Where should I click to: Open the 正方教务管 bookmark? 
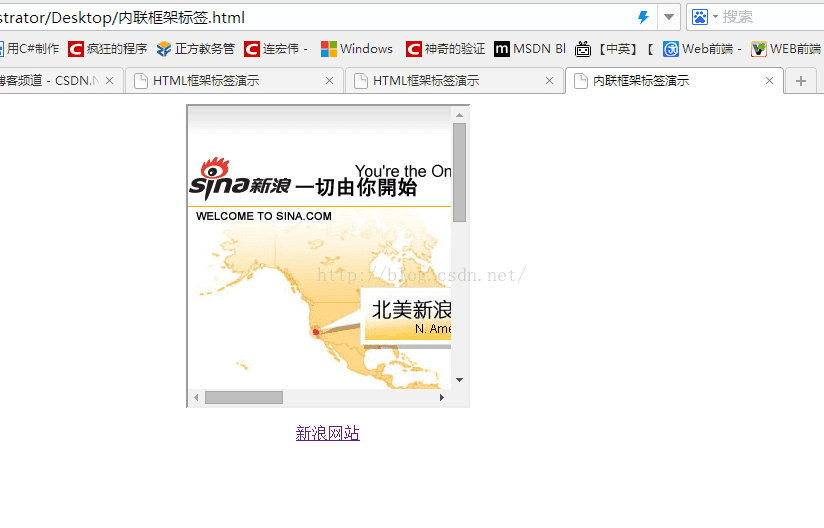point(195,49)
